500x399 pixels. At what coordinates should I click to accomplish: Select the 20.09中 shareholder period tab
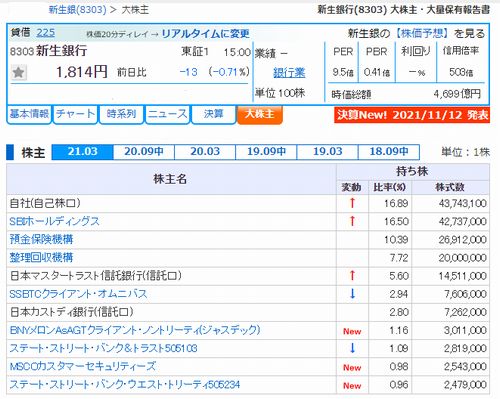point(144,152)
